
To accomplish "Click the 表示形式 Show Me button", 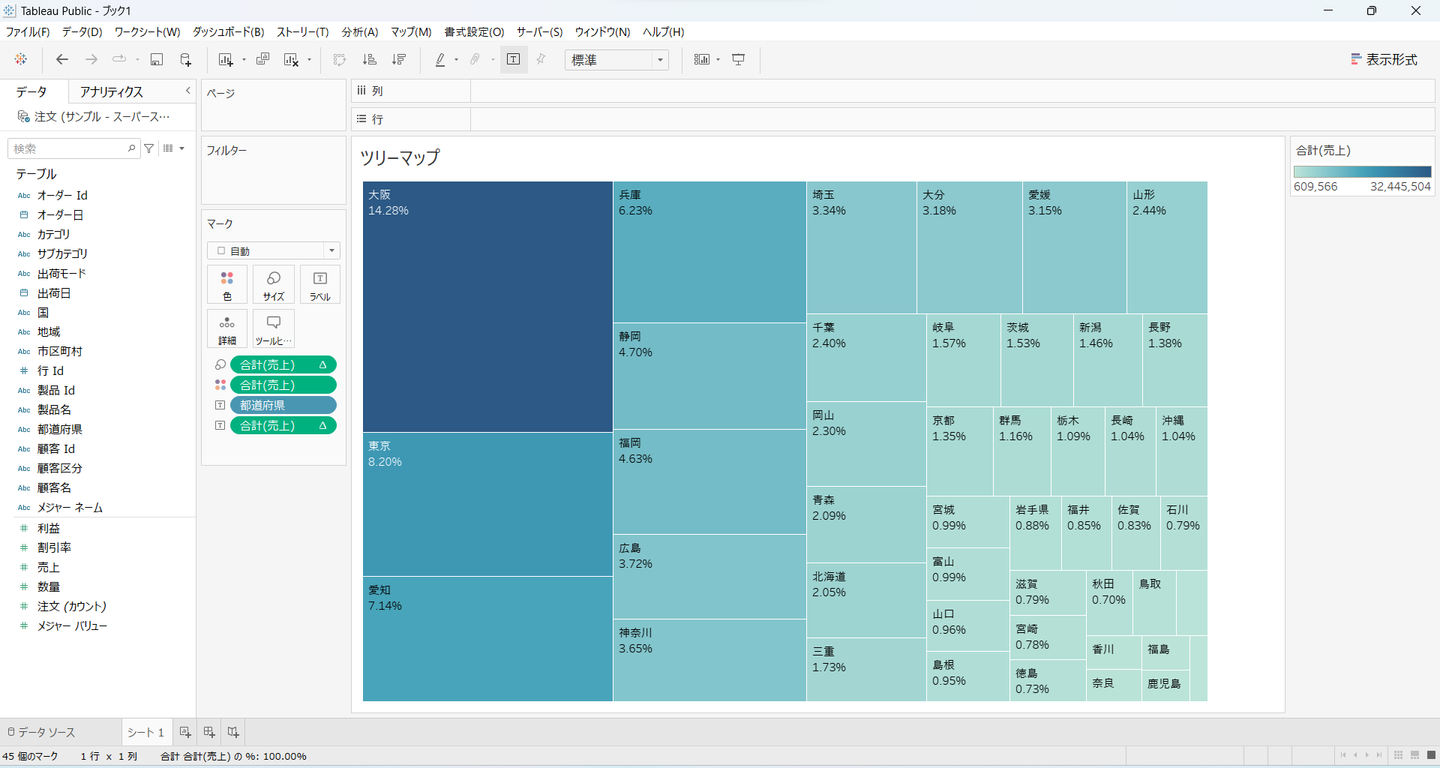I will (x=1384, y=60).
